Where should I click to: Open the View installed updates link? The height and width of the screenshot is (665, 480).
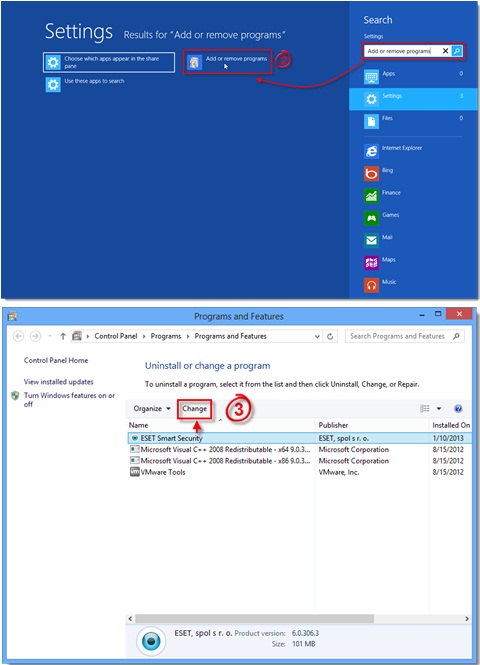[59, 382]
